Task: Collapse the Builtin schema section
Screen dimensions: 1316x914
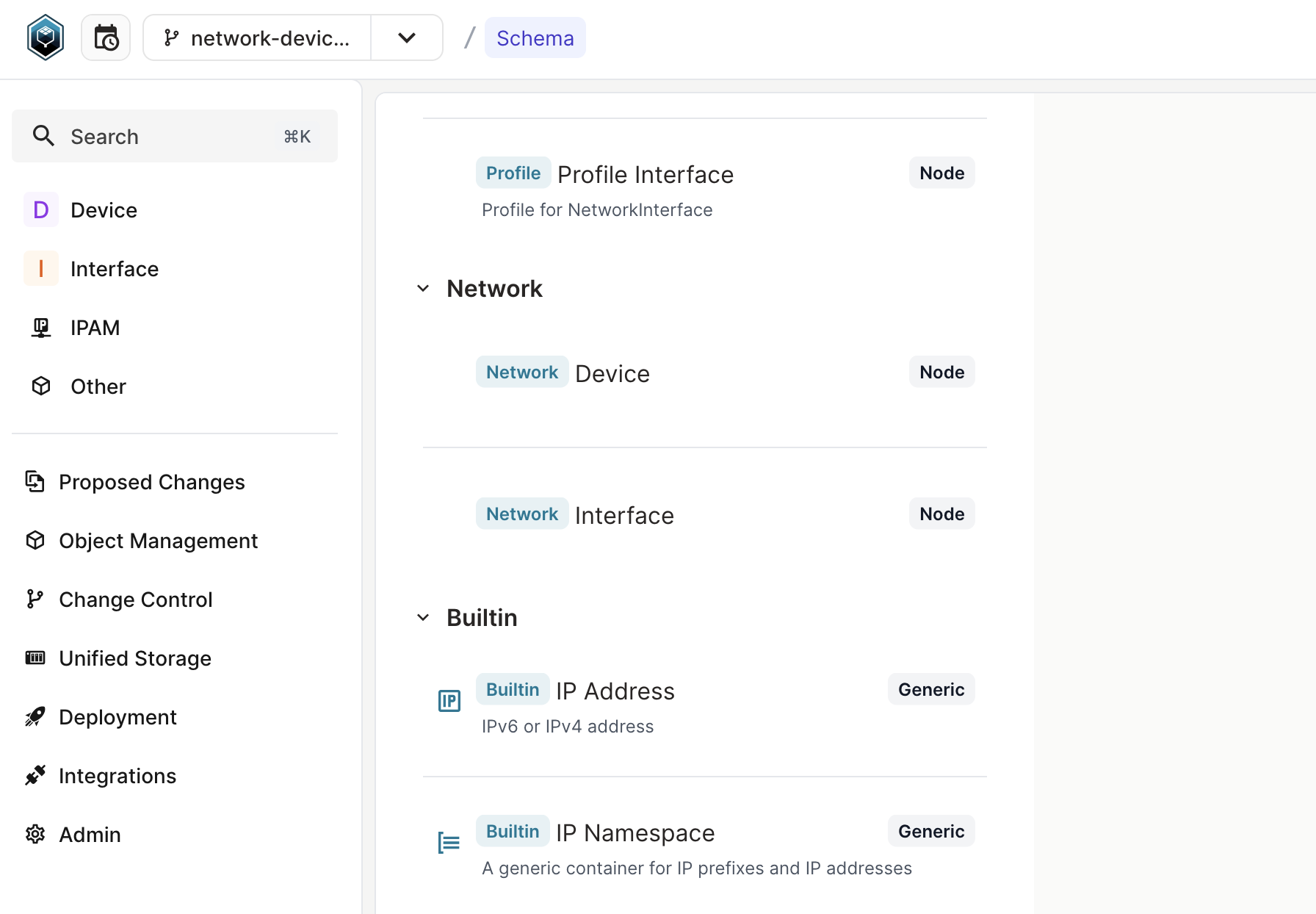Action: [x=423, y=617]
